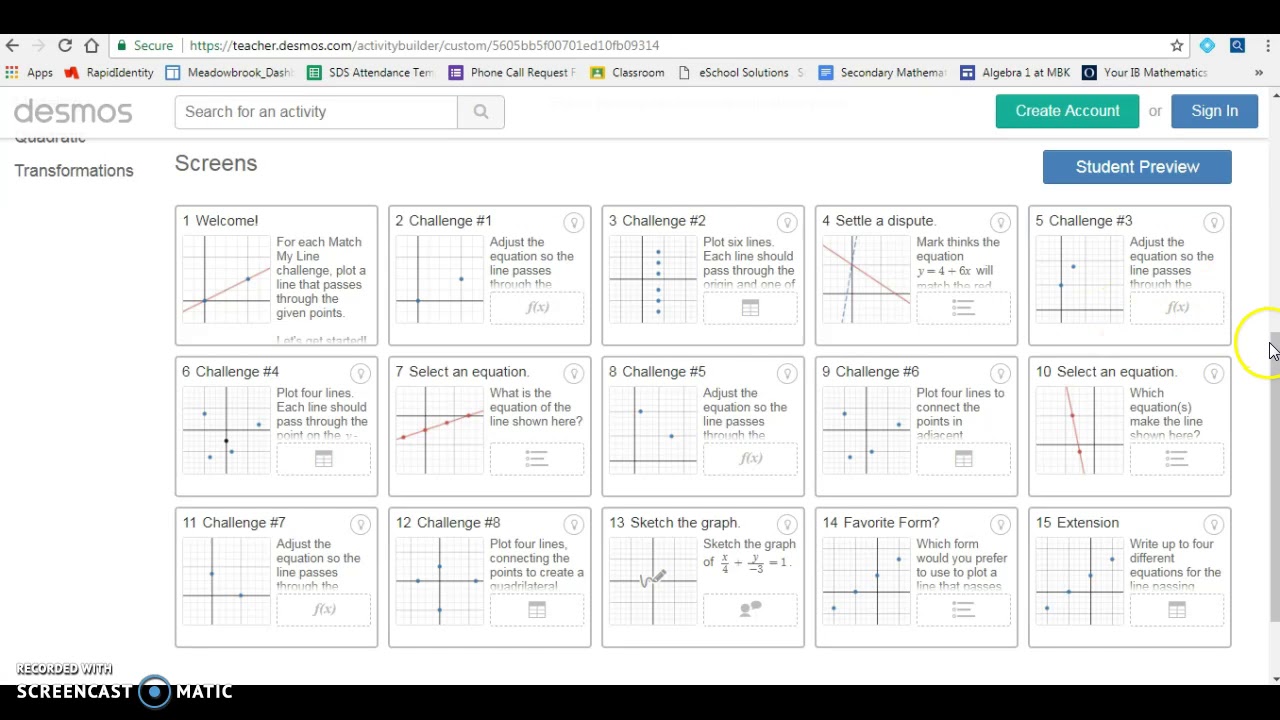Click the browser address bar URL
This screenshot has height=720, width=1280.
[x=424, y=45]
